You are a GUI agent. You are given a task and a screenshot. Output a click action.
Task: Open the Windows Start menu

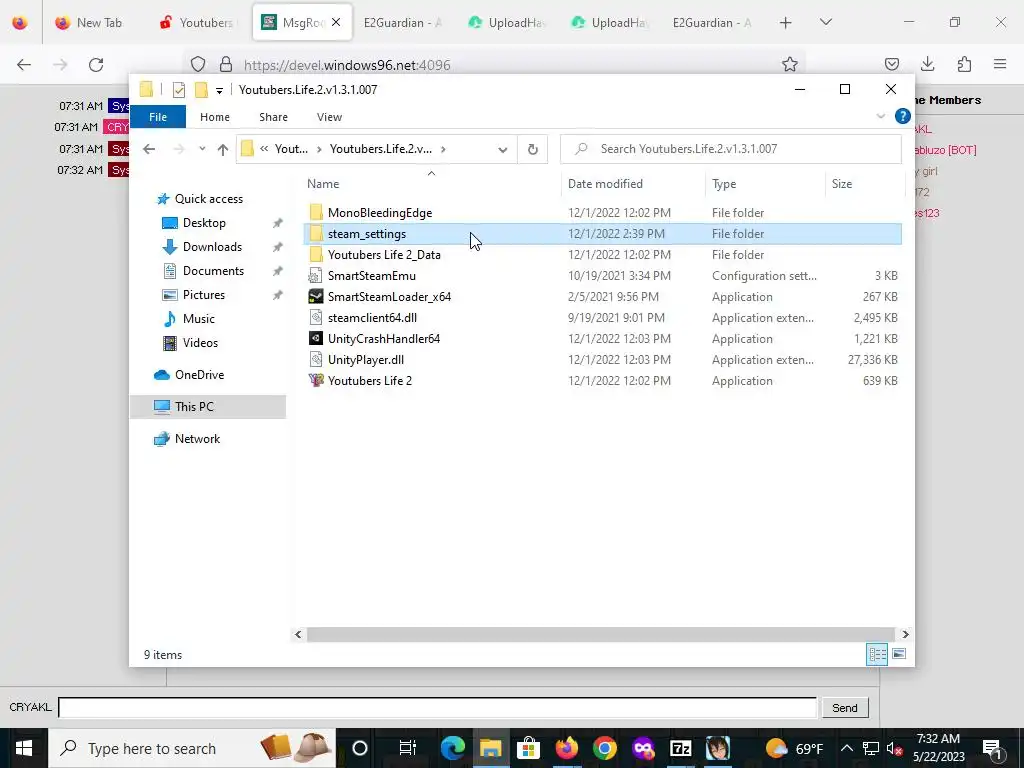pos(24,748)
